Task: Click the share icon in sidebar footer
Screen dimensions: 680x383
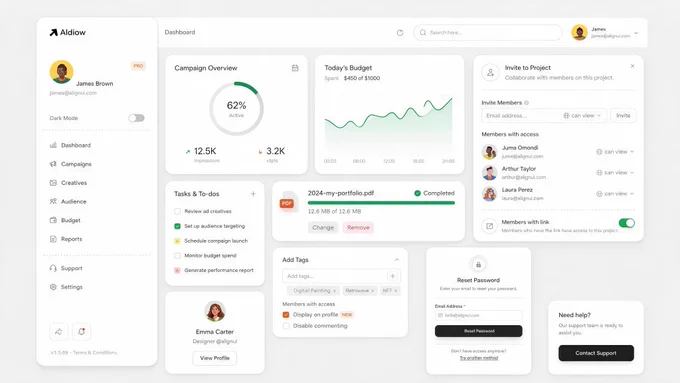Action: point(59,332)
